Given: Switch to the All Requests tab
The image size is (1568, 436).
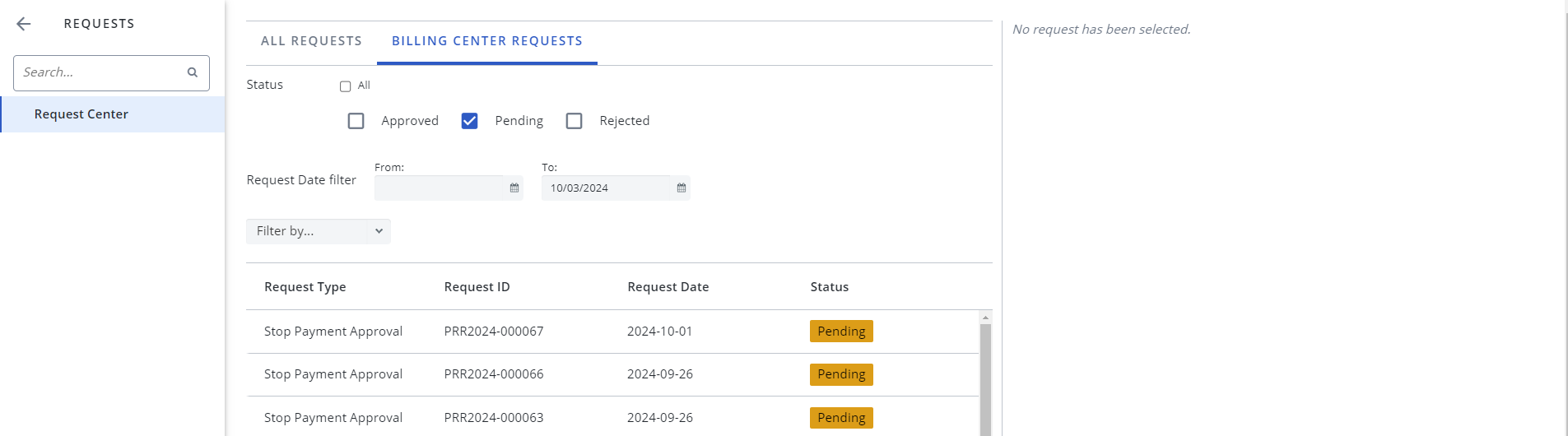Looking at the screenshot, I should click(x=311, y=41).
